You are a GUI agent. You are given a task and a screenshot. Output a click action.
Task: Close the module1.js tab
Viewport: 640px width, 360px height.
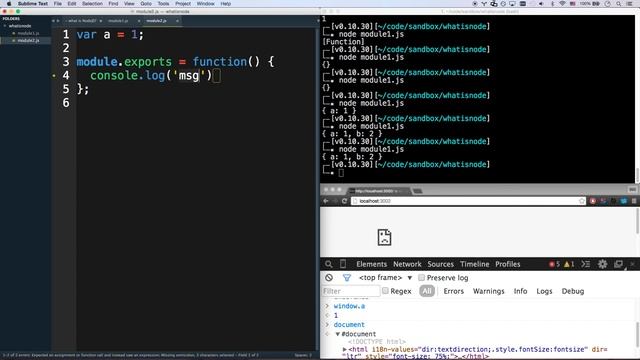(x=139, y=21)
